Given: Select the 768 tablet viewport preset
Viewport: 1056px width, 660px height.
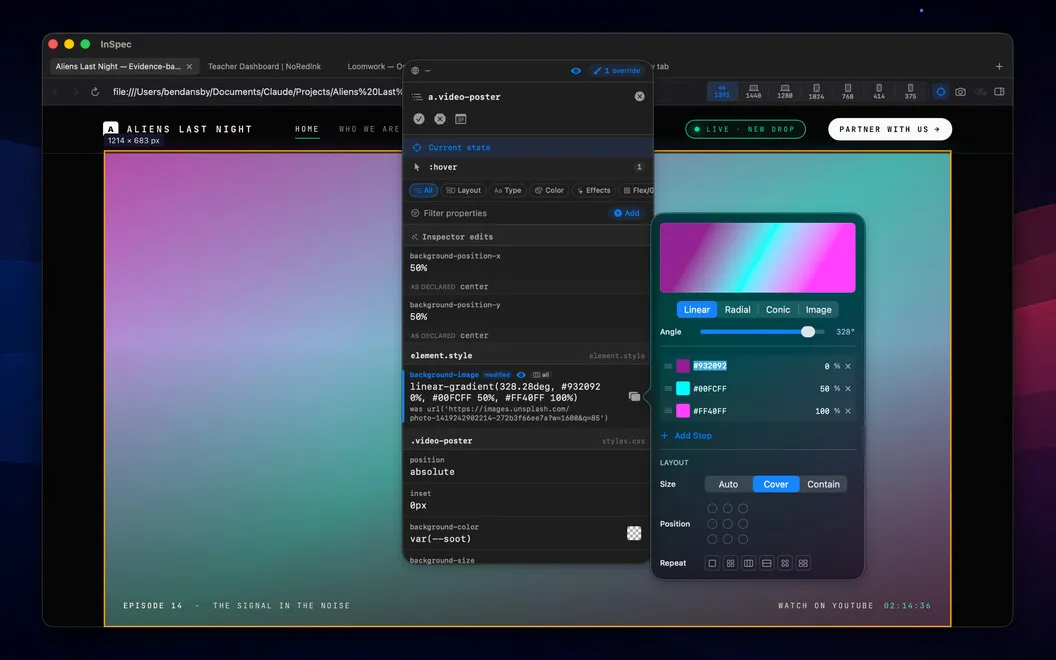Looking at the screenshot, I should [x=848, y=92].
